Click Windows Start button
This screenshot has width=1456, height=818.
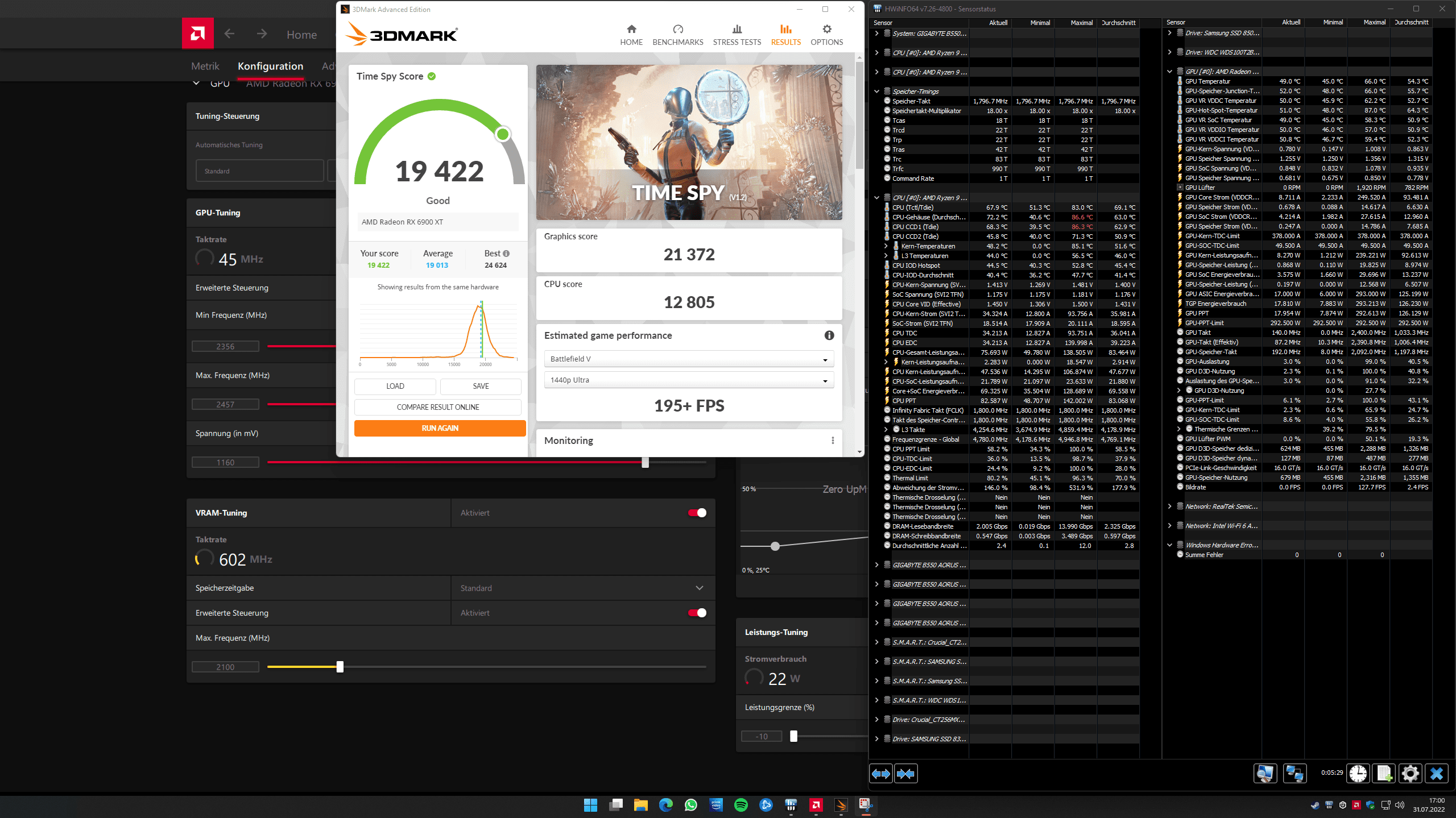coord(590,805)
